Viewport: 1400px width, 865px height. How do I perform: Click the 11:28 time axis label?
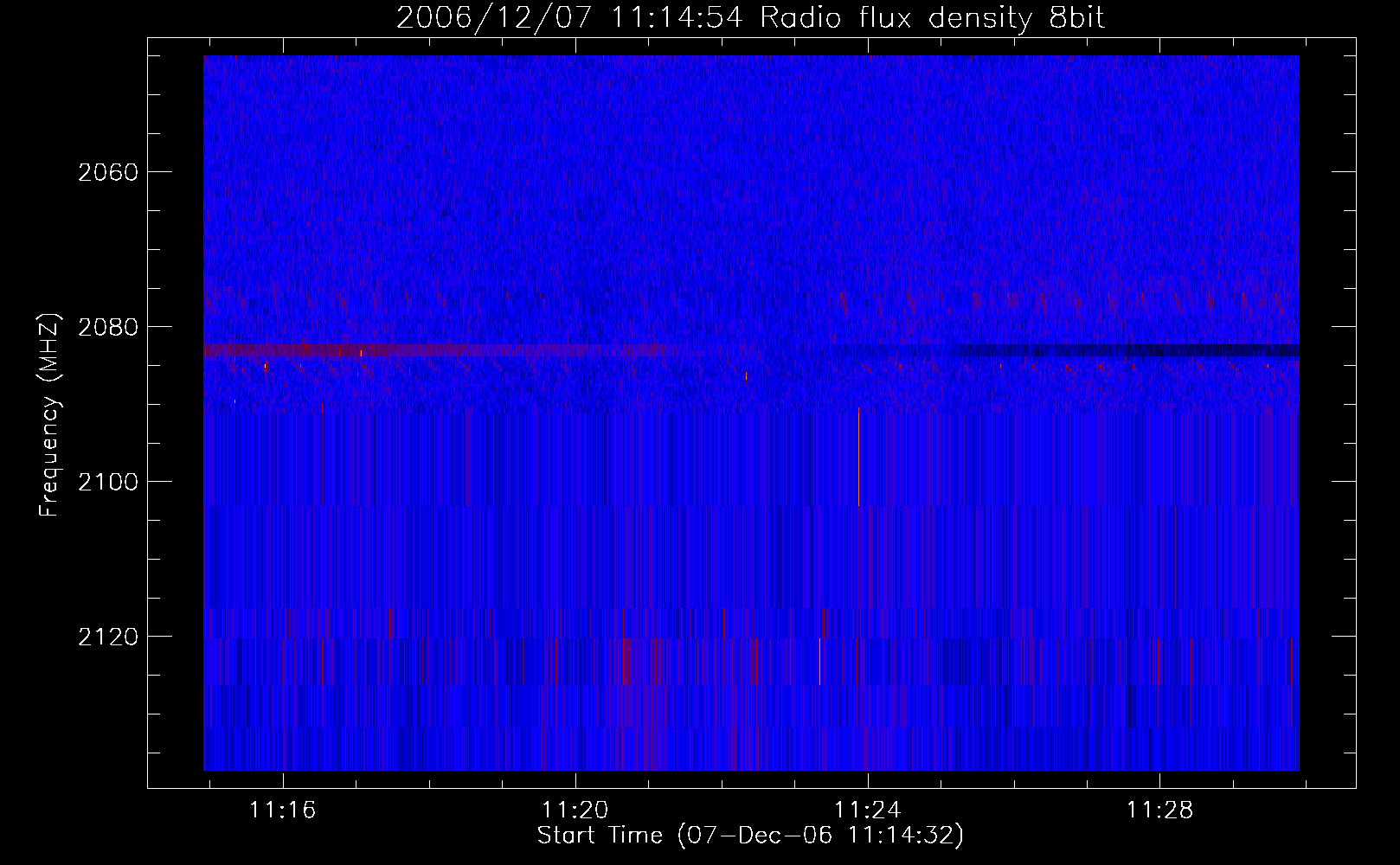[1159, 810]
